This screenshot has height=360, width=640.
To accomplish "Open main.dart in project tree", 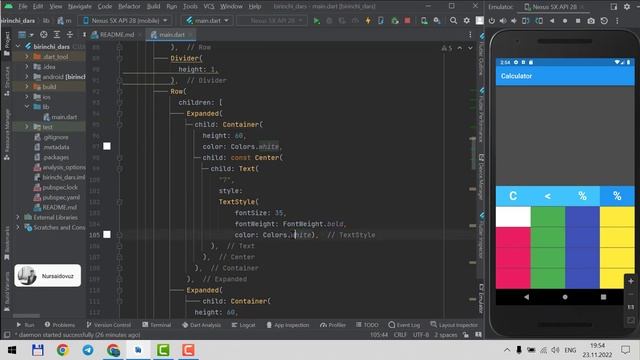I will [60, 117].
